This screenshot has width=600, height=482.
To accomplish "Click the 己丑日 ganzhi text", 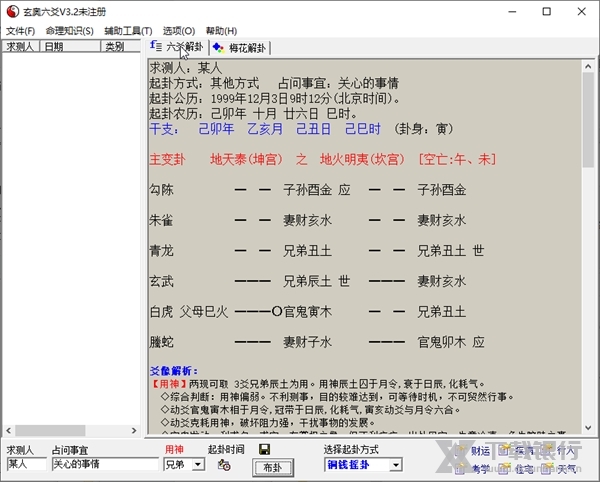I will [x=314, y=129].
